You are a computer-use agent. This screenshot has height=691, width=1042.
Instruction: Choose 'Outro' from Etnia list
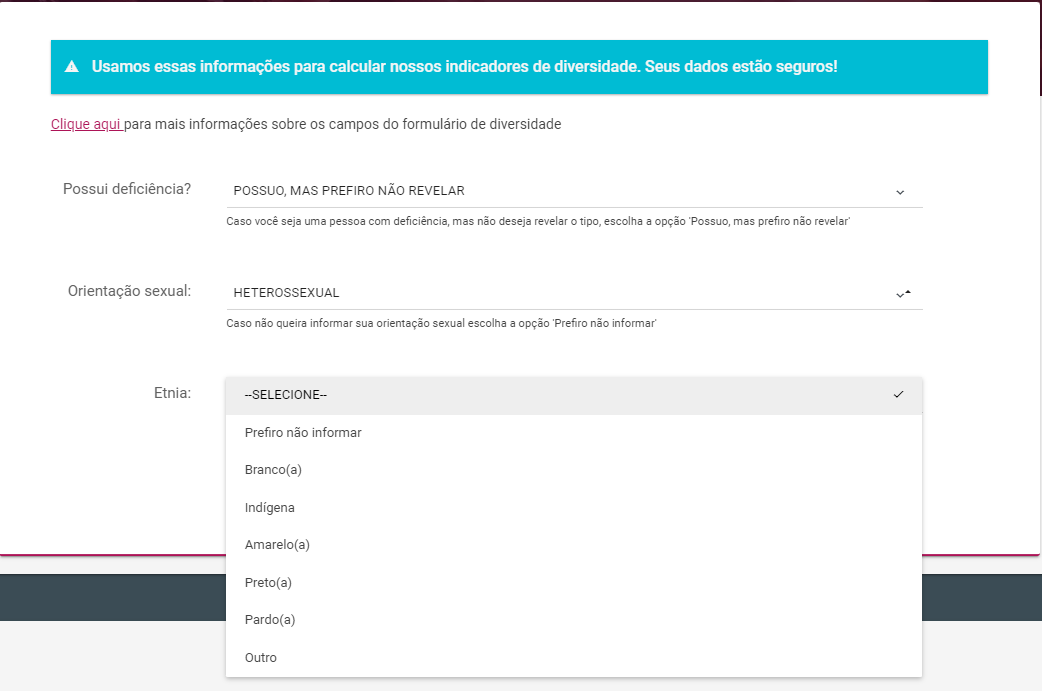click(x=574, y=658)
